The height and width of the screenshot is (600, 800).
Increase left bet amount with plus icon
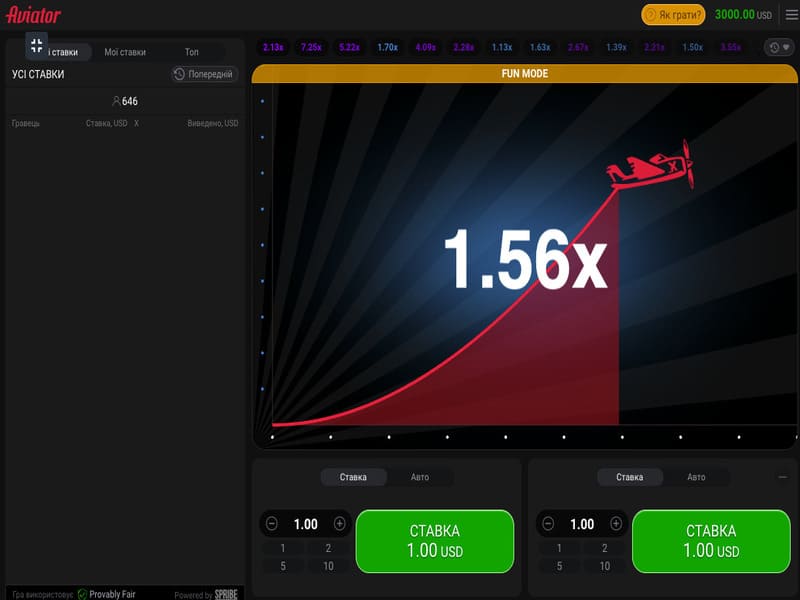[339, 524]
